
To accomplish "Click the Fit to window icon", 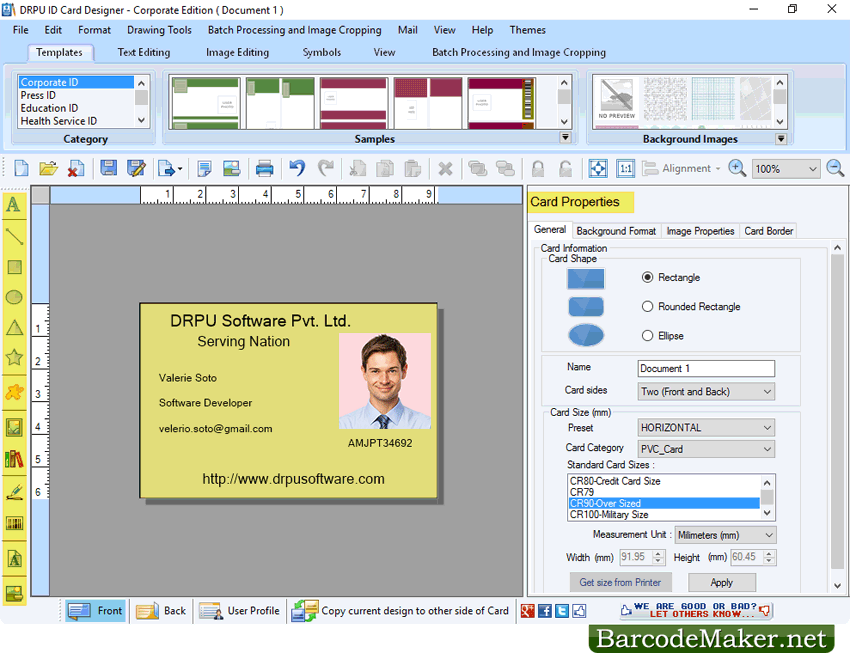I will click(598, 169).
